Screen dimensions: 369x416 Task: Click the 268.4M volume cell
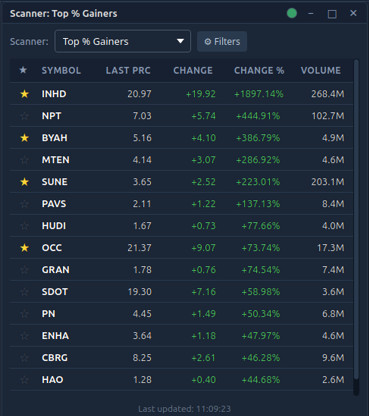tap(328, 94)
